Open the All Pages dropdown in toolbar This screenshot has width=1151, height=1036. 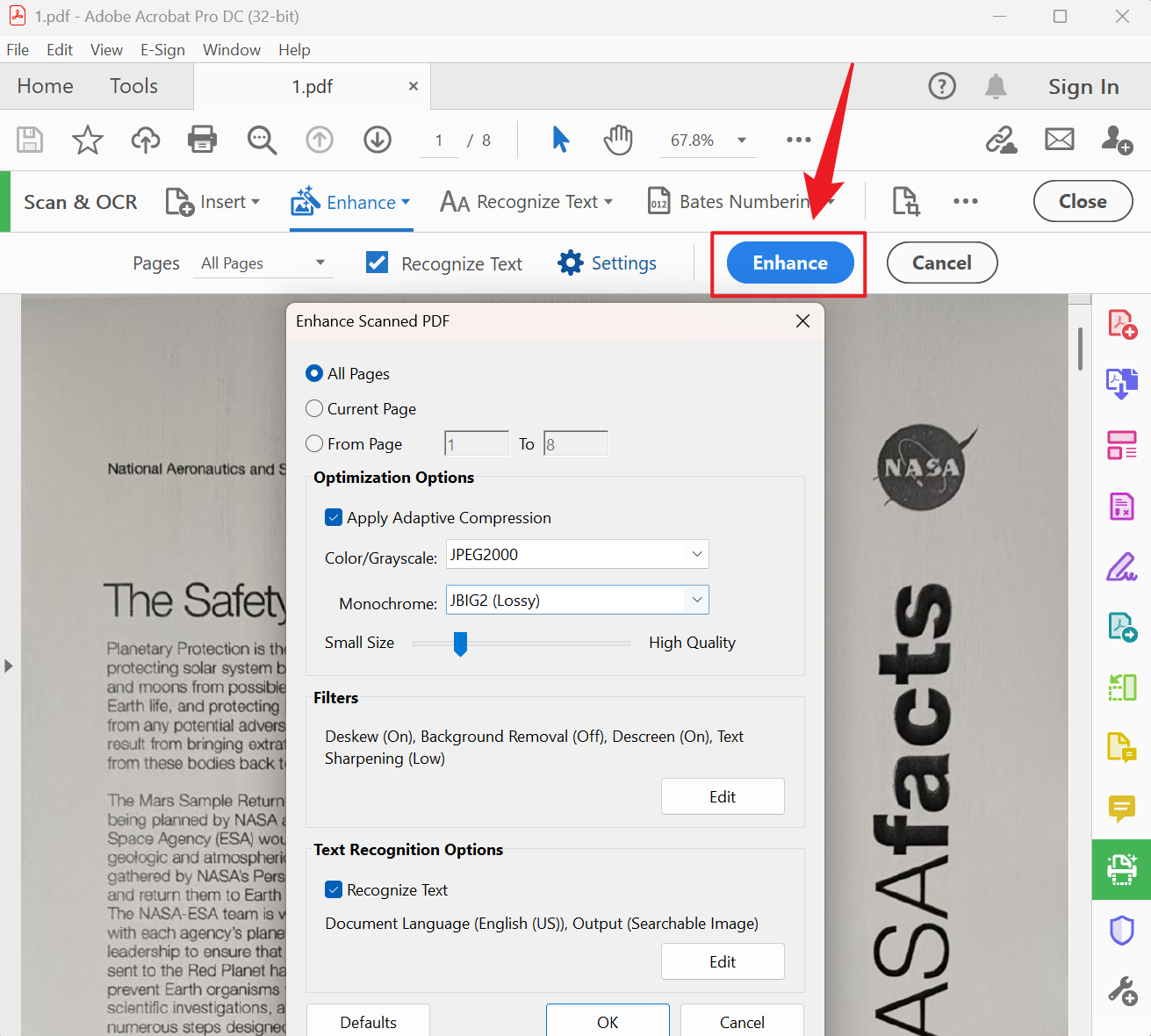pos(263,263)
